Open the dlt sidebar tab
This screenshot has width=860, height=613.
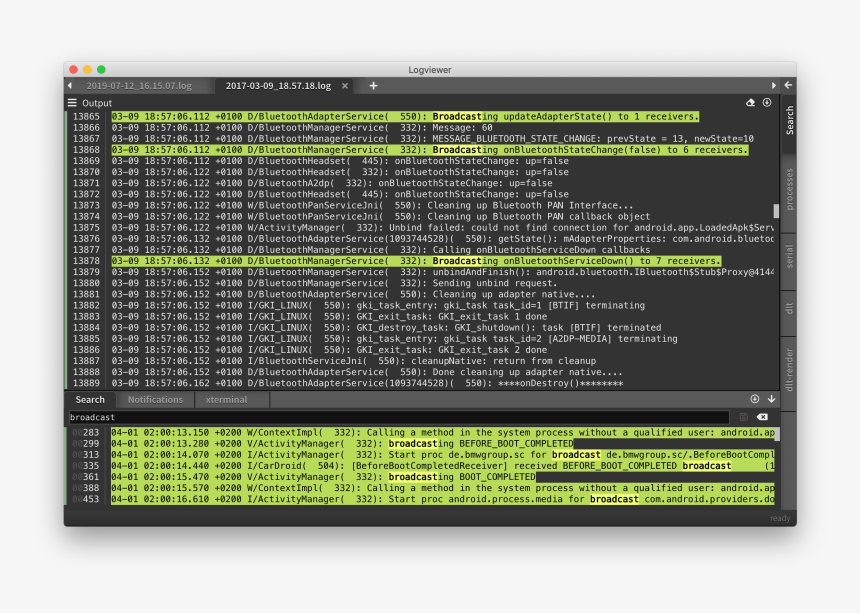pos(789,309)
